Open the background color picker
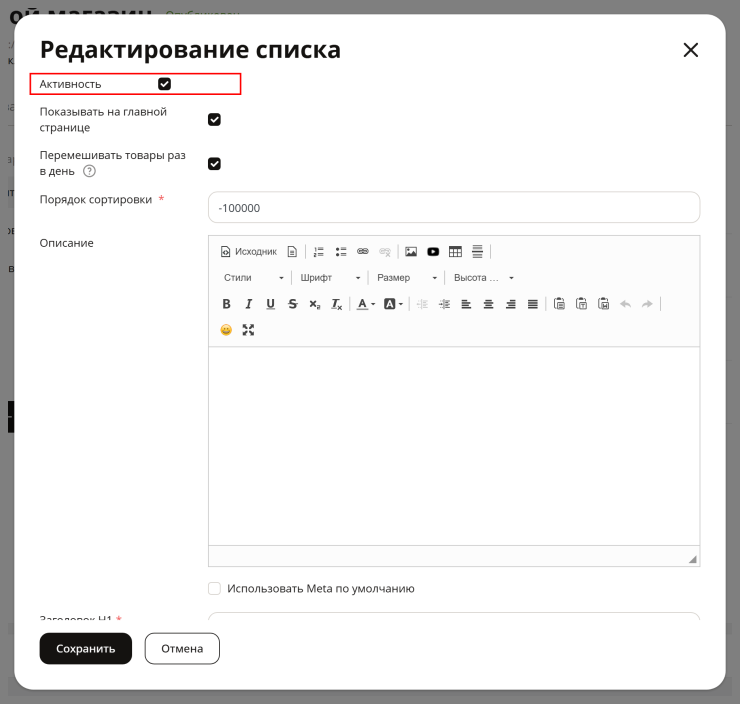This screenshot has height=704, width=740. 394,304
